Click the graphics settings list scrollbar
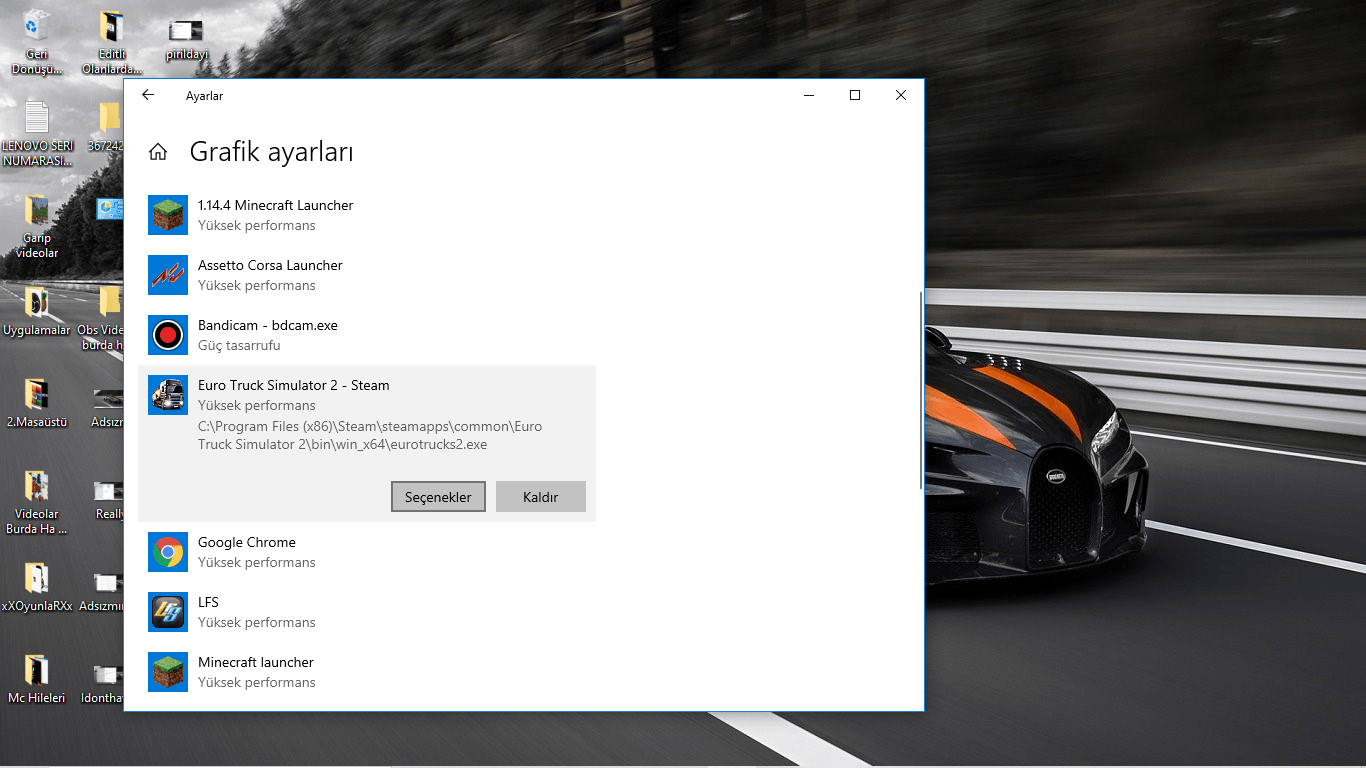 [920, 390]
